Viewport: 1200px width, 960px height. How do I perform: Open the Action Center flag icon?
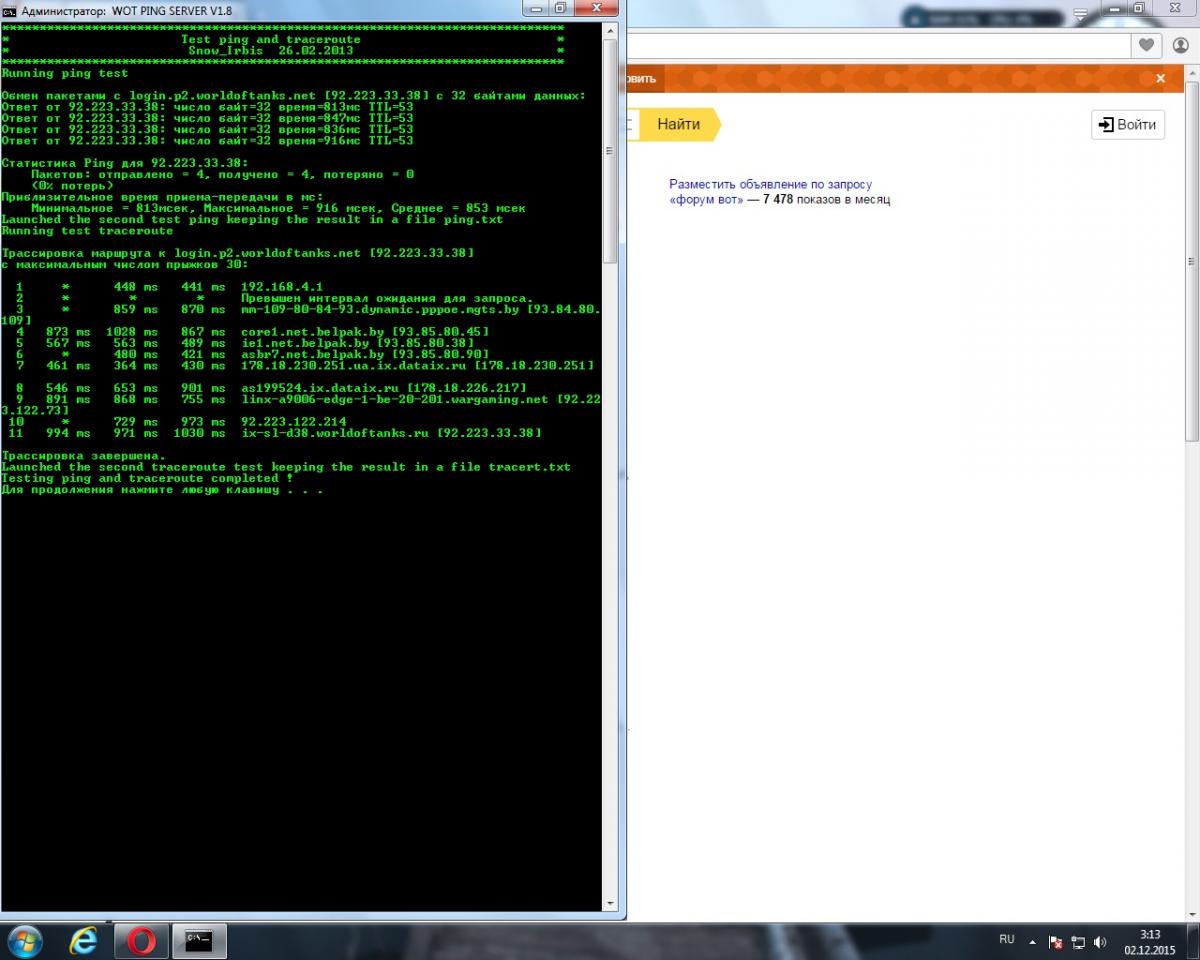1056,941
